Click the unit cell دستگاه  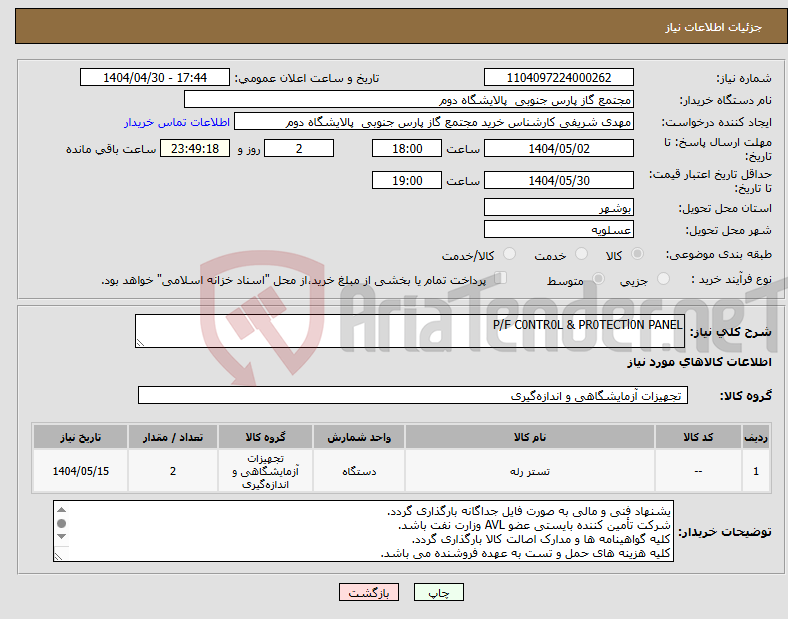(x=359, y=471)
